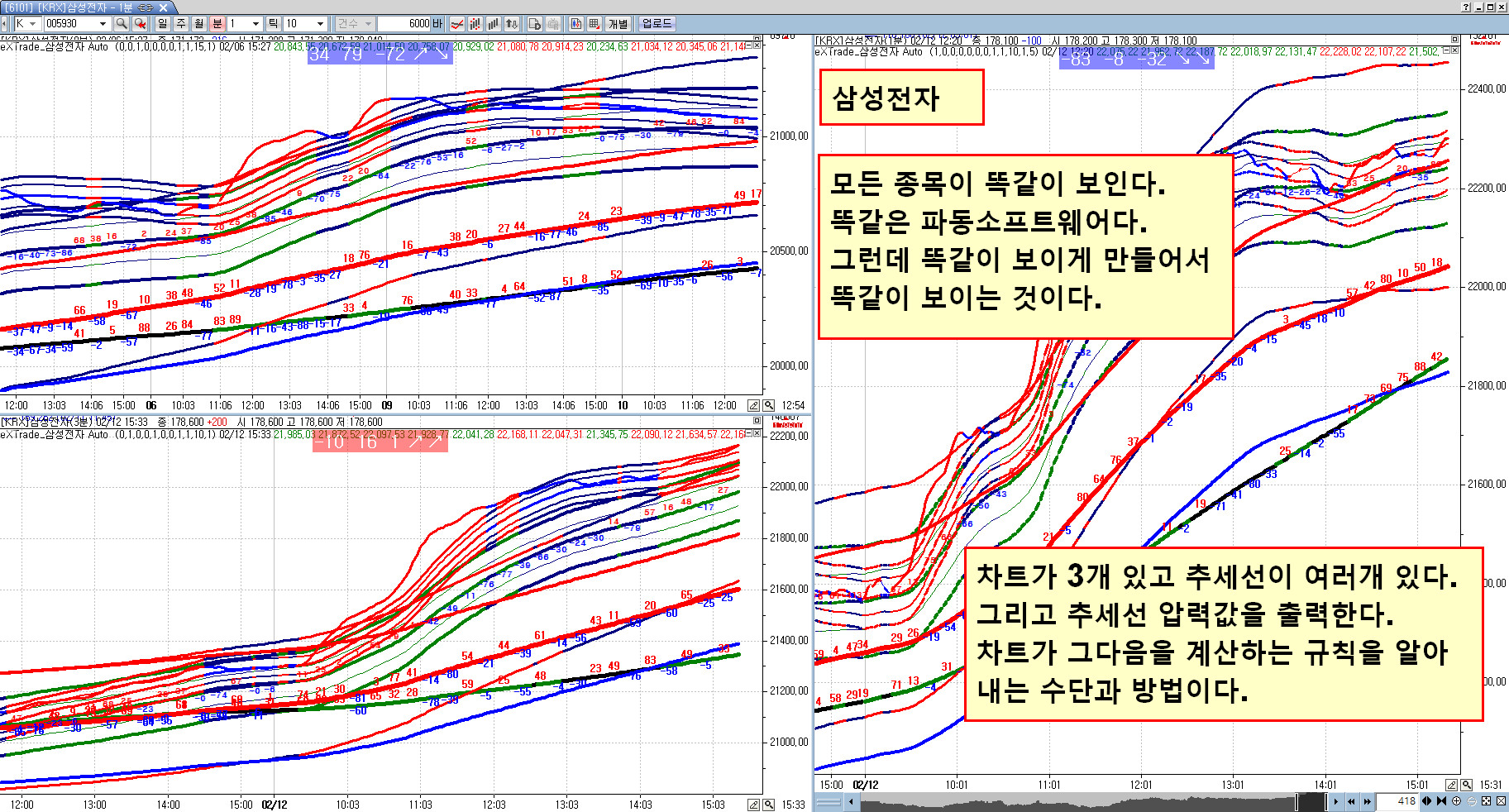Click the chart timeline scrollbar thumb

1310,801
